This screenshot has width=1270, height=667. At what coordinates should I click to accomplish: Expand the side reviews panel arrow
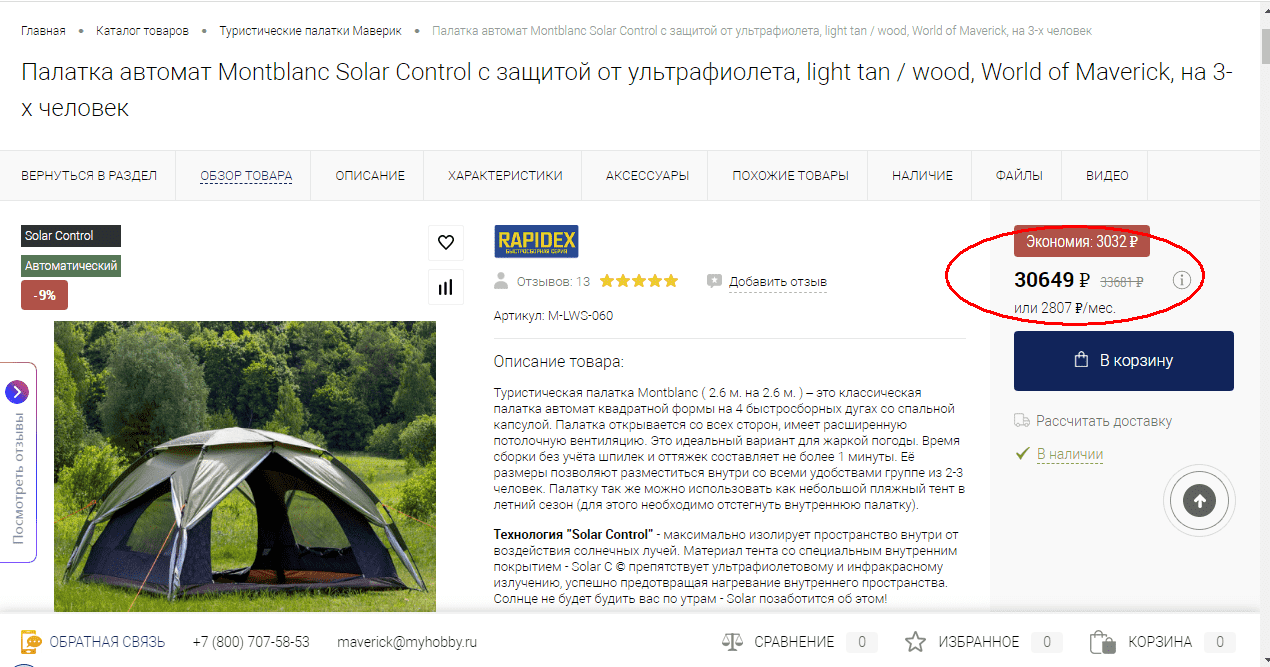click(17, 392)
